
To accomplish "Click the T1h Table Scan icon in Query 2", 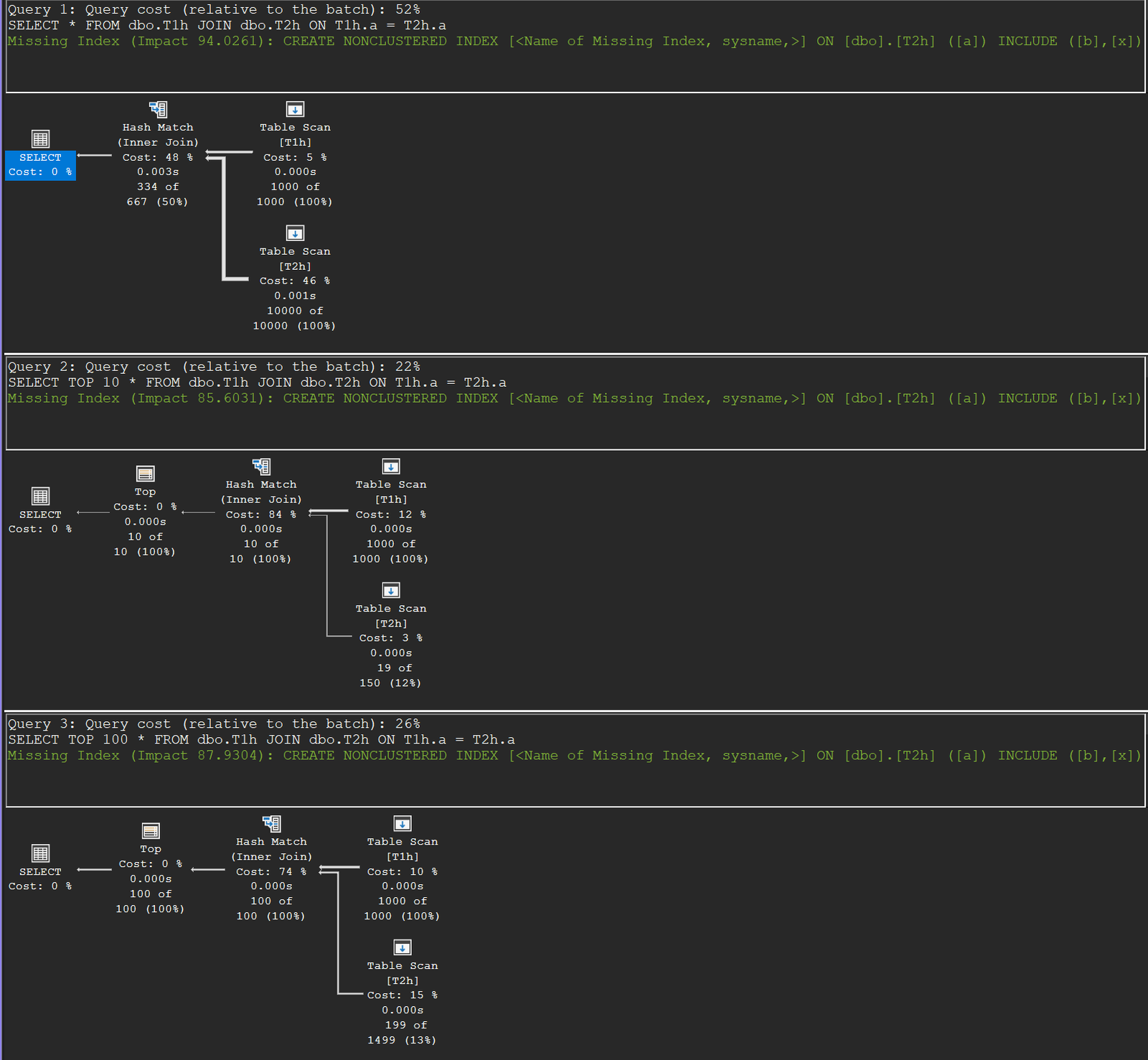I will pyautogui.click(x=391, y=466).
